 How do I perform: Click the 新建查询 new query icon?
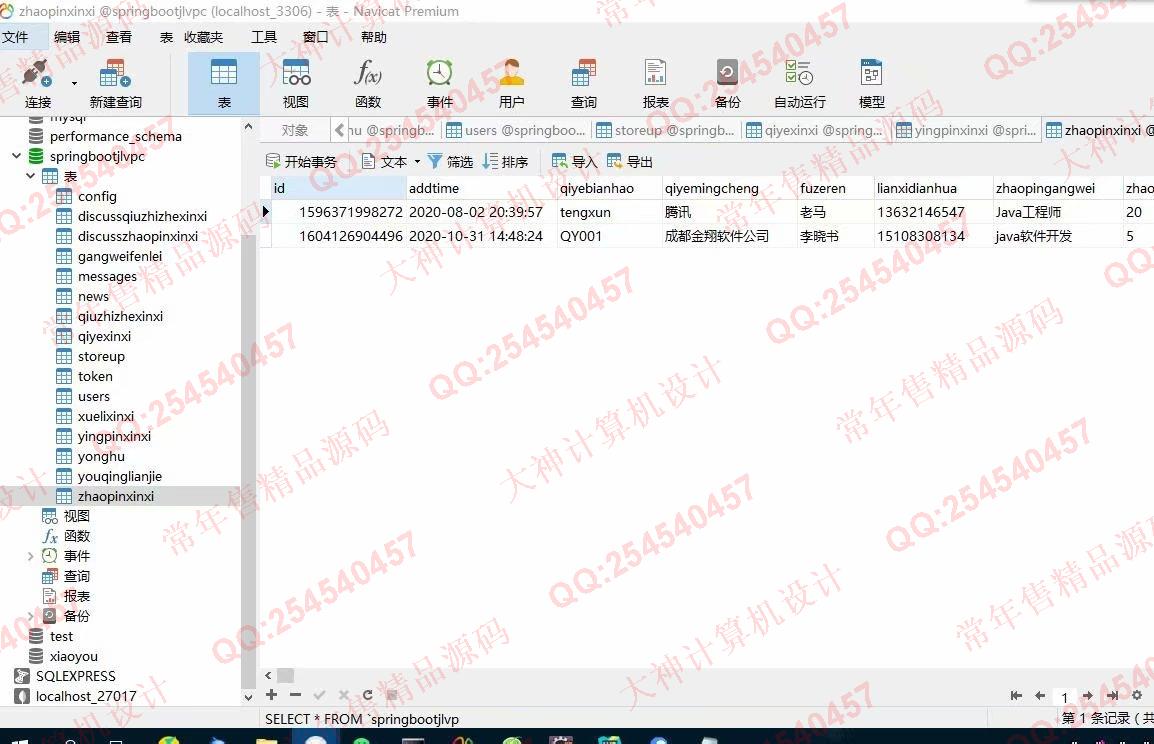pyautogui.click(x=116, y=84)
